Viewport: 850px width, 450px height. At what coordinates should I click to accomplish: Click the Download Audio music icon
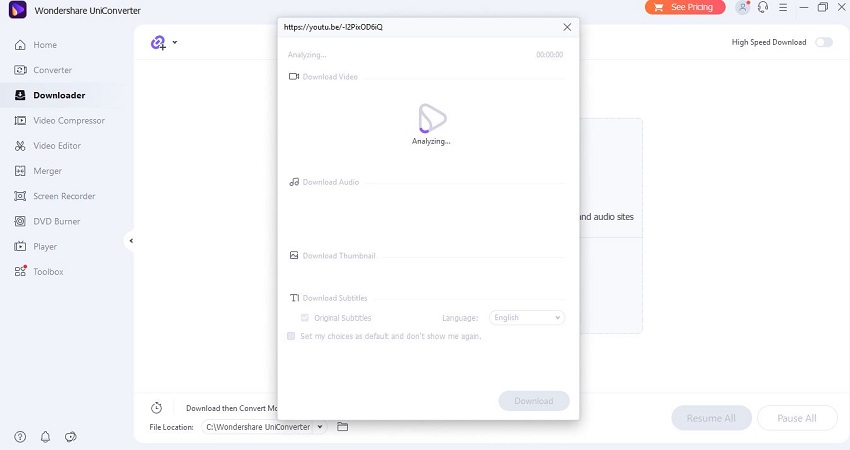294,182
